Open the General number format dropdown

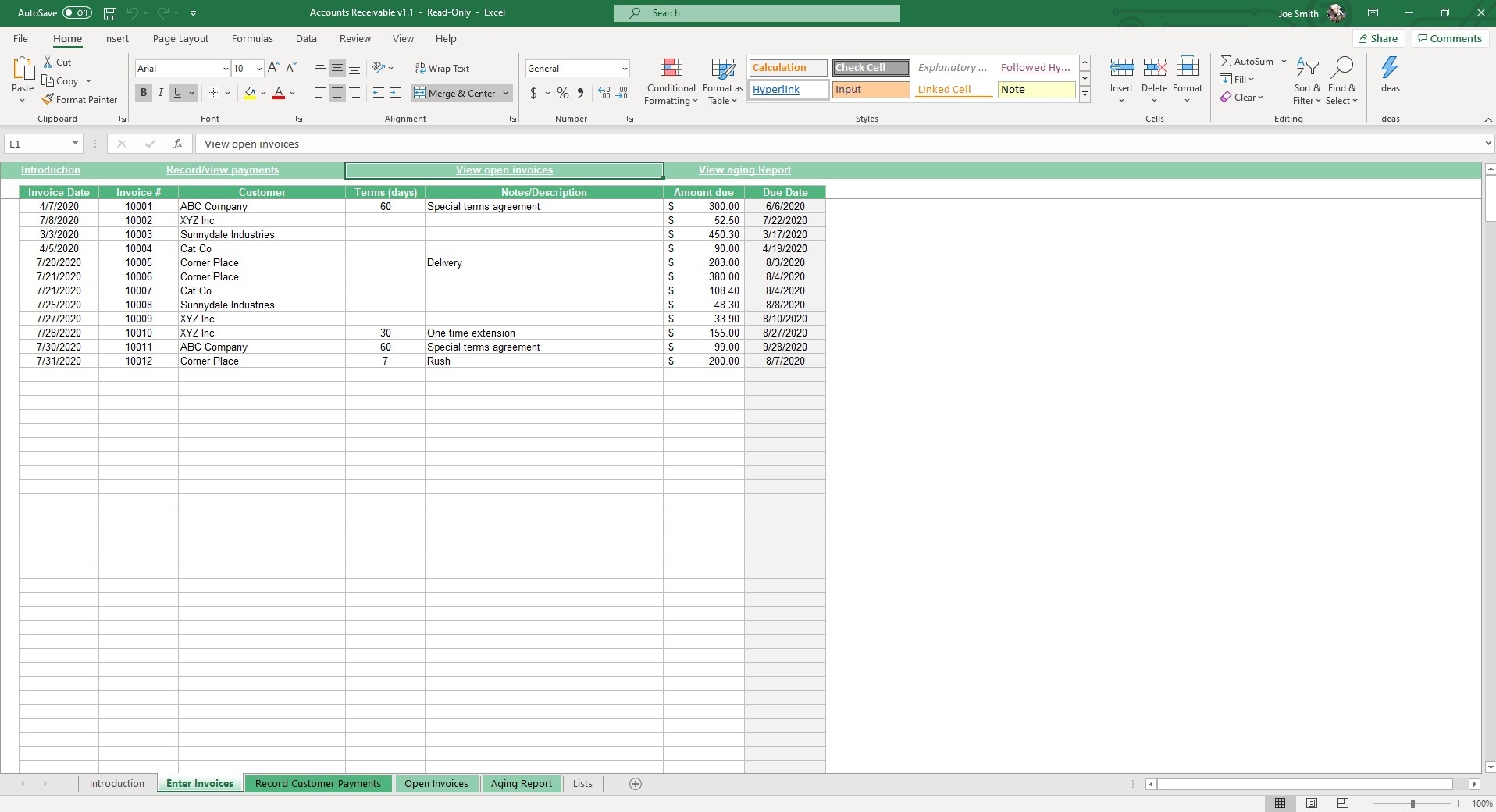[627, 68]
